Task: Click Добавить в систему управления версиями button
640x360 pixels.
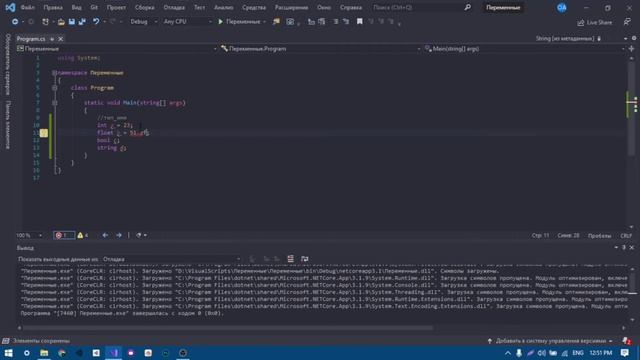Action: click(x=551, y=341)
